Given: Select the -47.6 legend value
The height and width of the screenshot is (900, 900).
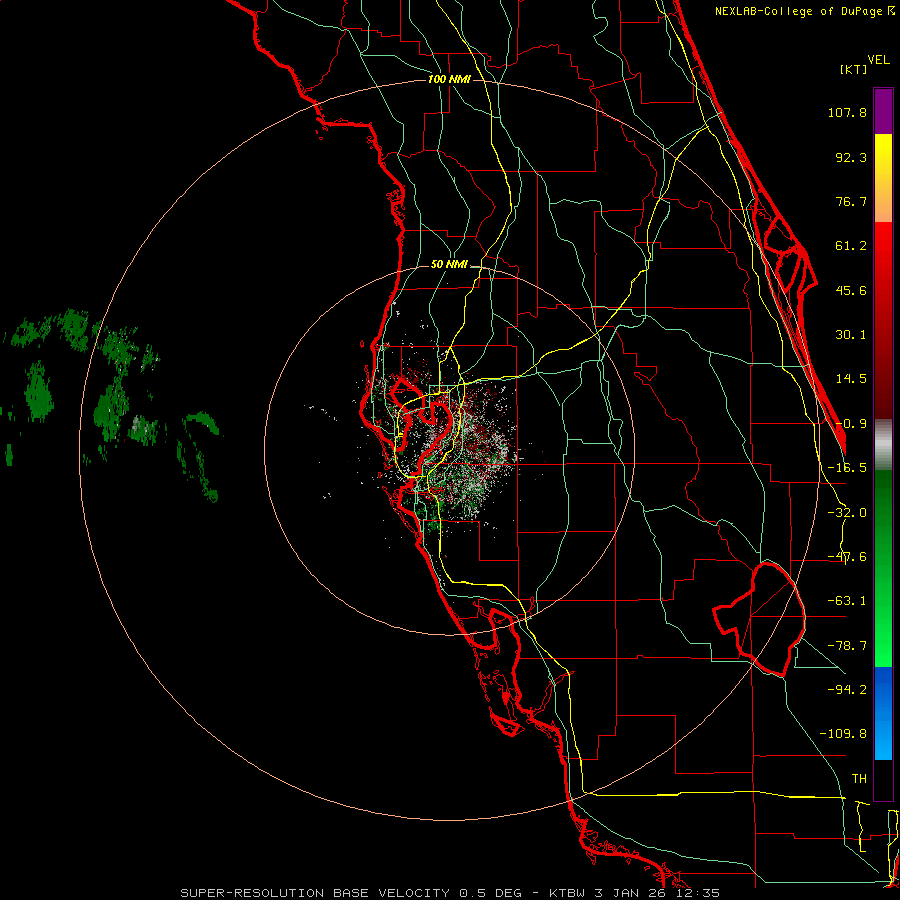Looking at the screenshot, I should click(x=847, y=557).
